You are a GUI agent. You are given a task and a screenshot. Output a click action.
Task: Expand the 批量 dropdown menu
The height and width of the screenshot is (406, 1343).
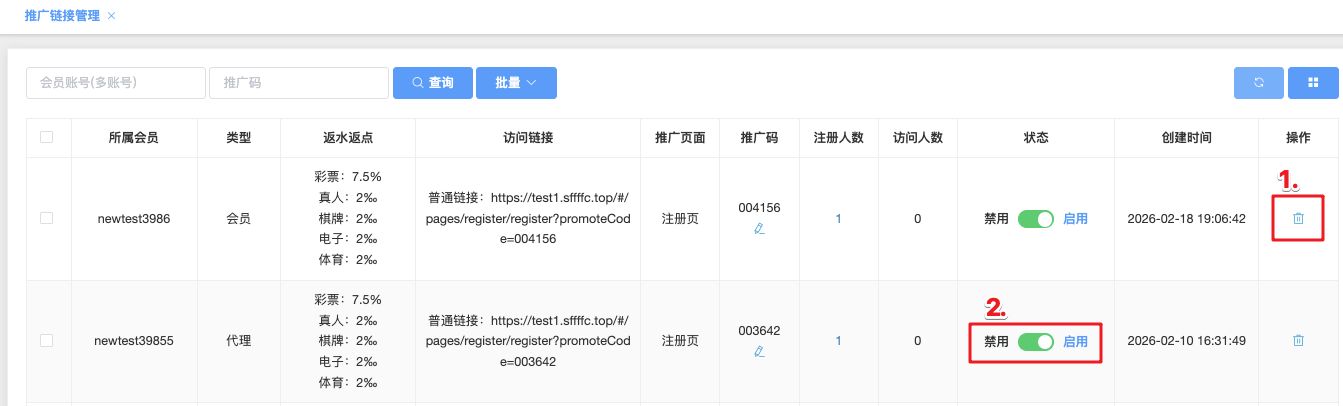click(516, 83)
